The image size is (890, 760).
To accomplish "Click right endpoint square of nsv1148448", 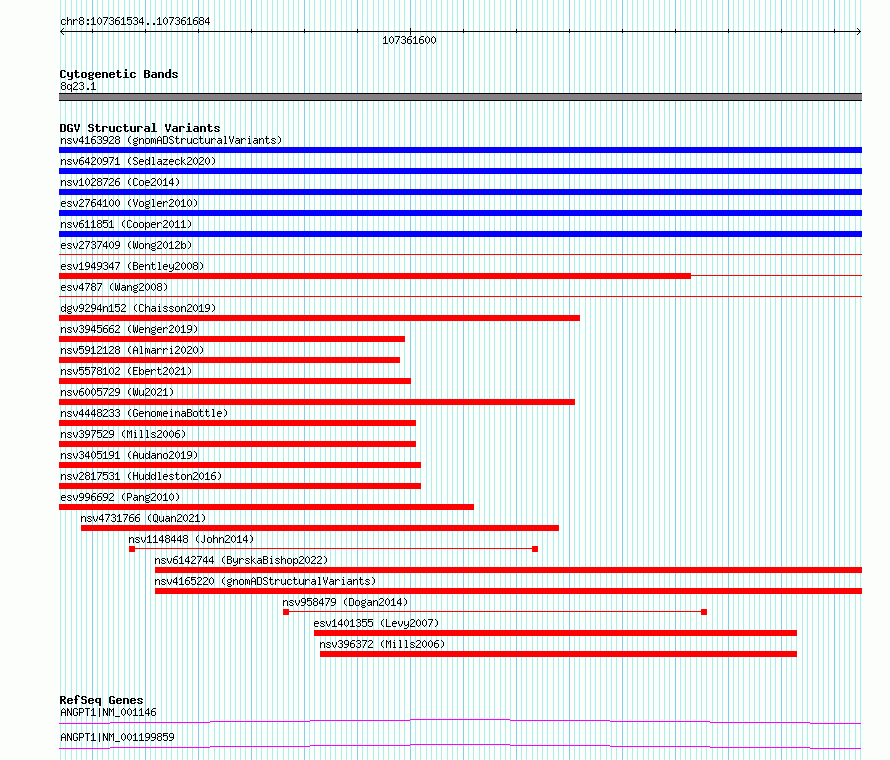I will 535,549.
